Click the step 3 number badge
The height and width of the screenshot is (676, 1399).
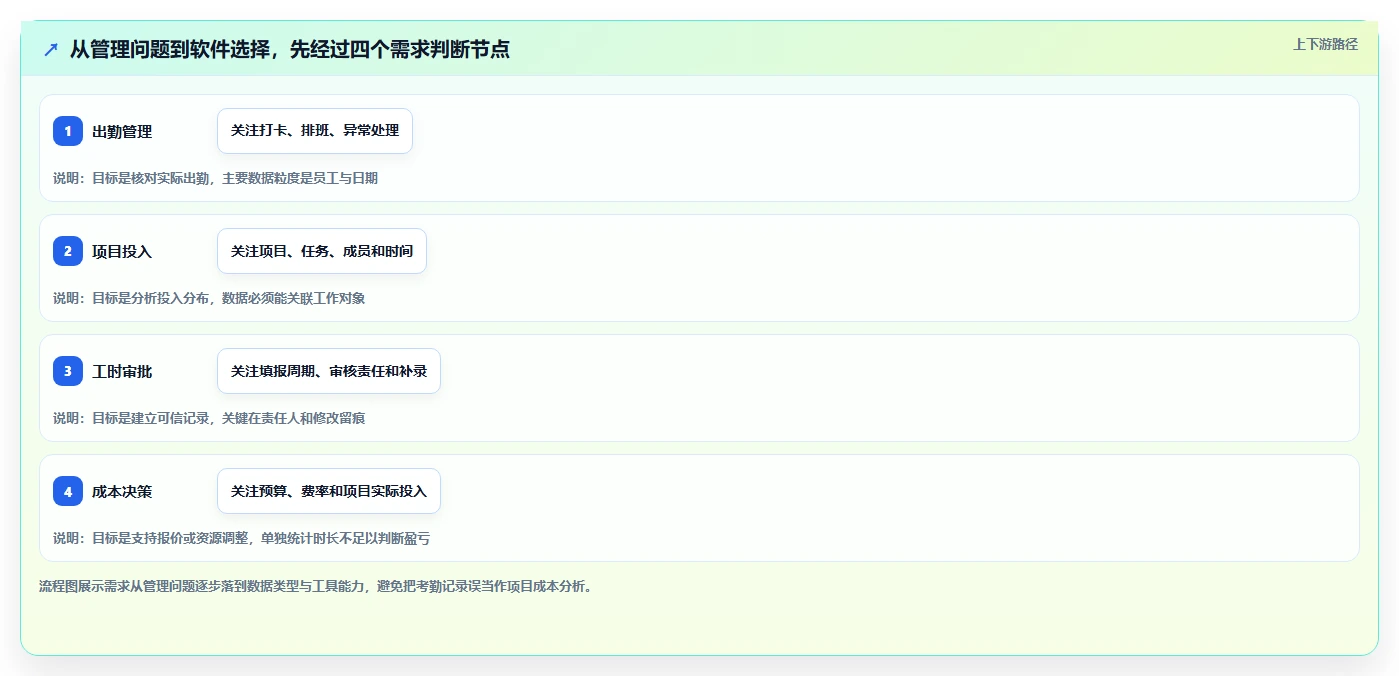68,371
